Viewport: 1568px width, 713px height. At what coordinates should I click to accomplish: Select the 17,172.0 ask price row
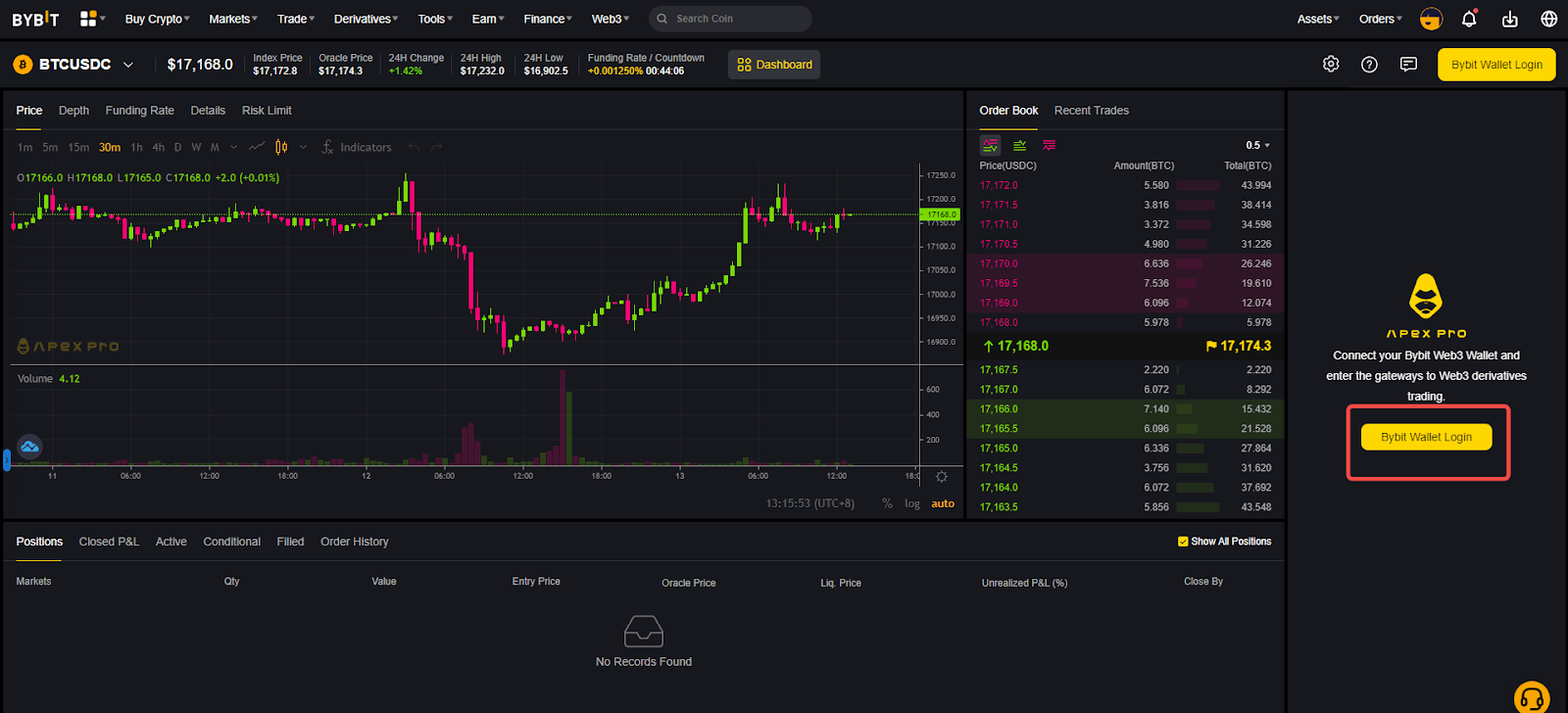[x=1125, y=185]
